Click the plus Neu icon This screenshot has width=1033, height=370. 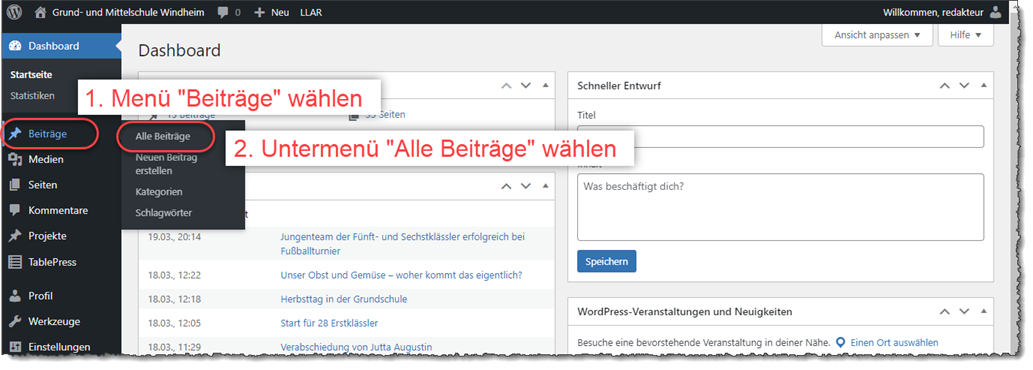[x=260, y=13]
